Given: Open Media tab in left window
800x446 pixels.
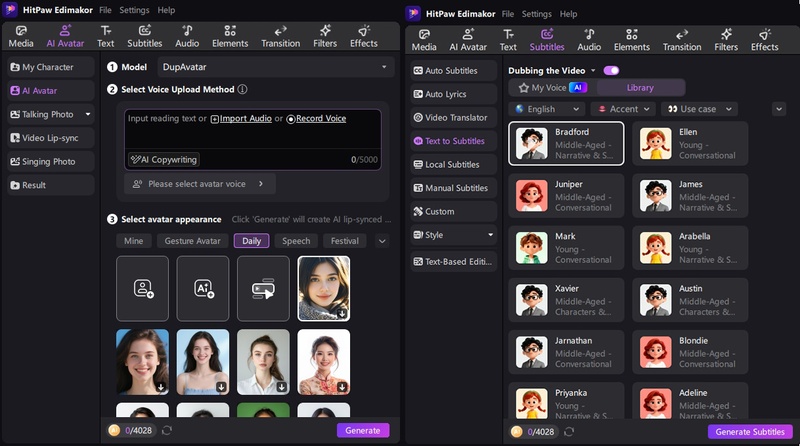Looking at the screenshot, I should point(21,37).
